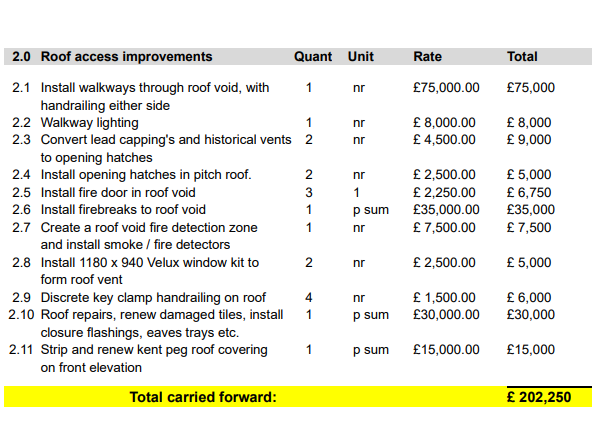Click the £ 4,500.00 rate for item 2.3
The height and width of the screenshot is (437, 597).
(444, 140)
